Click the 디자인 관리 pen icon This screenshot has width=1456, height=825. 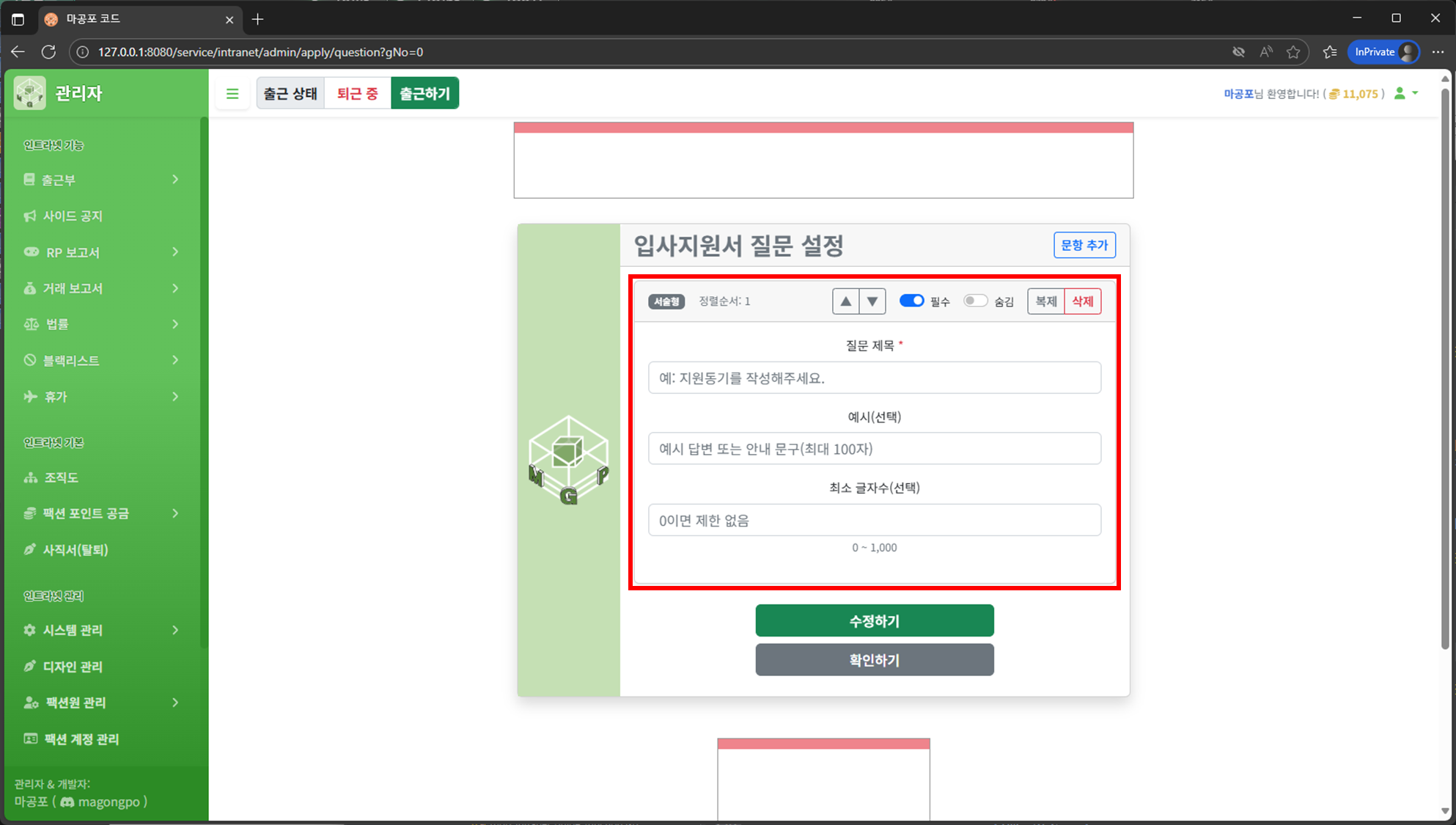30,666
